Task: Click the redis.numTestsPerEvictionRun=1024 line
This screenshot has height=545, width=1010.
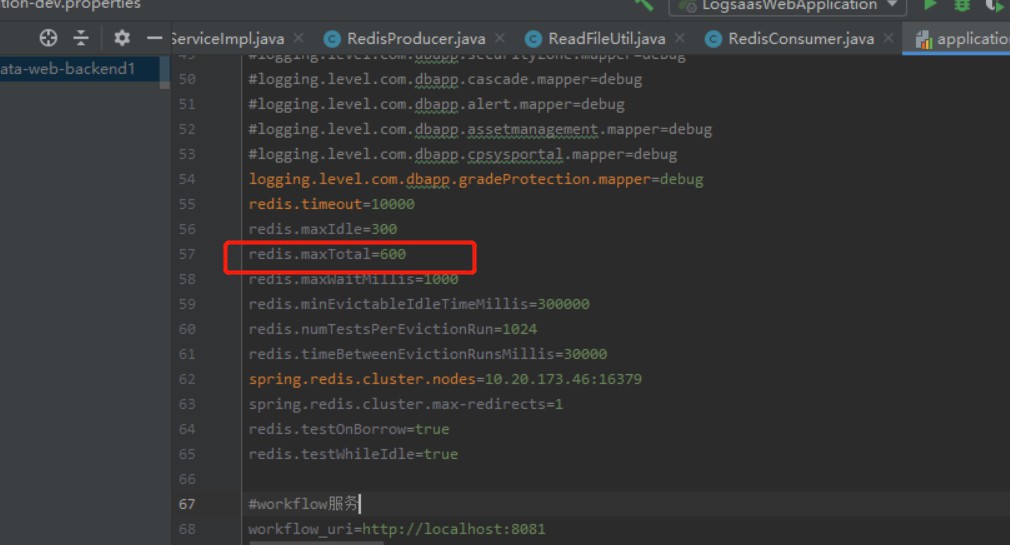Action: pyautogui.click(x=393, y=329)
